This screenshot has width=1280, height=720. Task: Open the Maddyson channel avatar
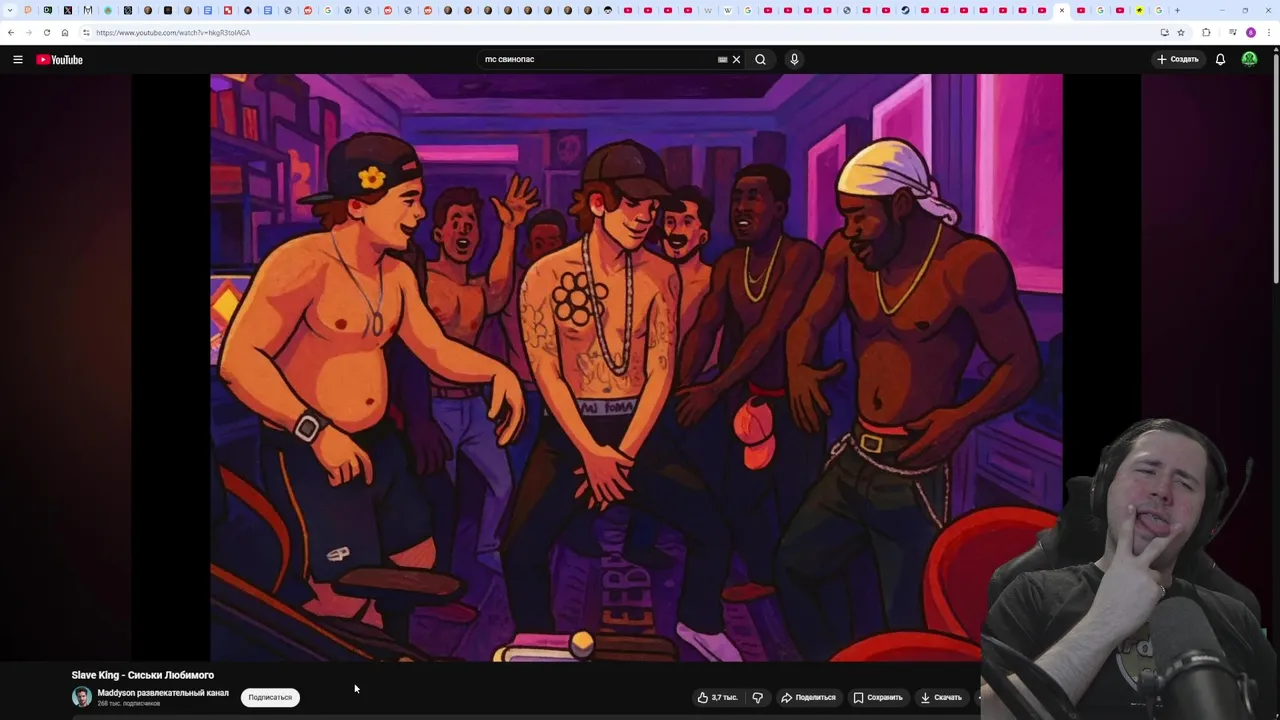(81, 697)
